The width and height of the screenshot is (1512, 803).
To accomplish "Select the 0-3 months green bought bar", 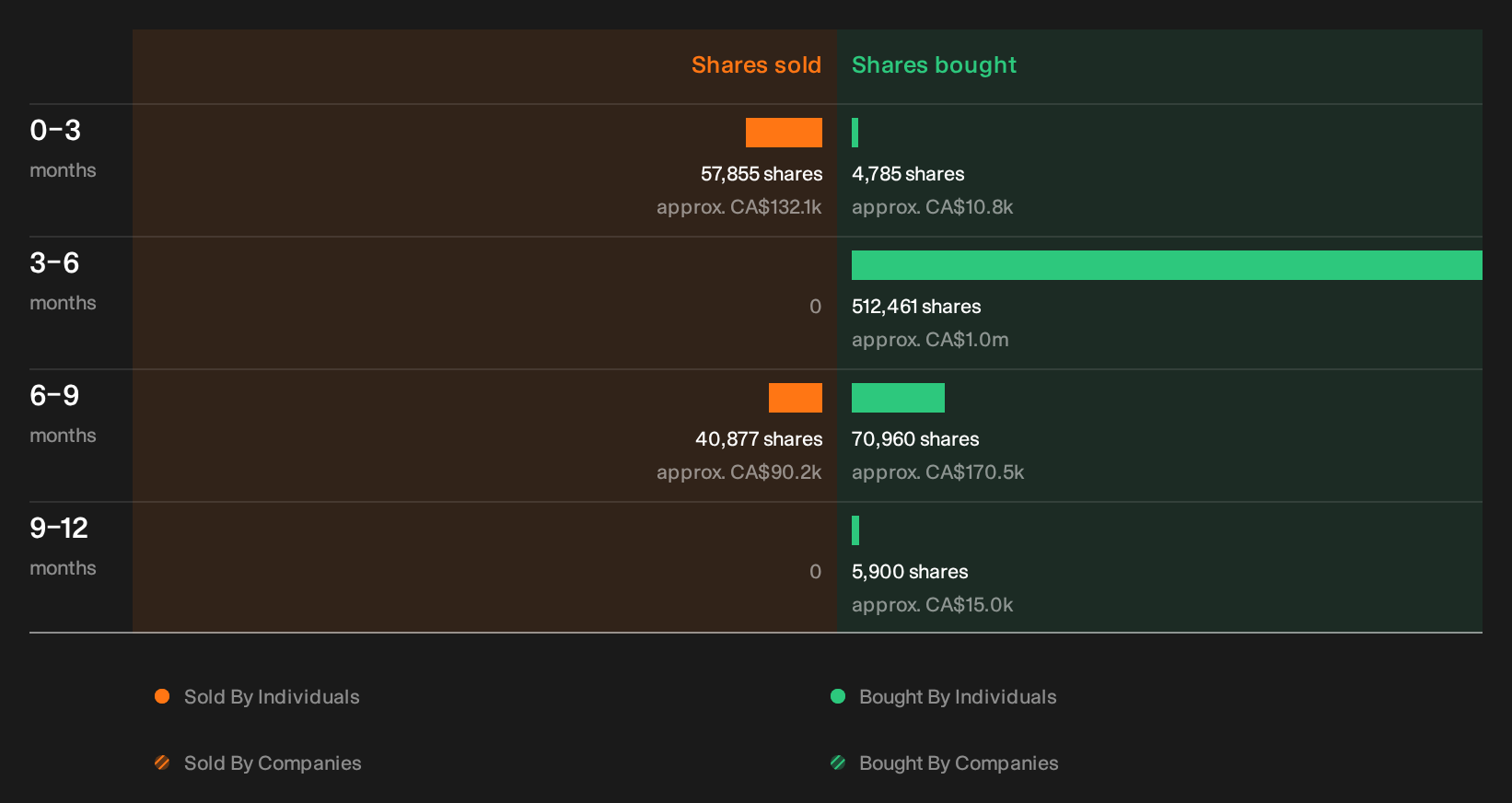I will click(x=855, y=133).
